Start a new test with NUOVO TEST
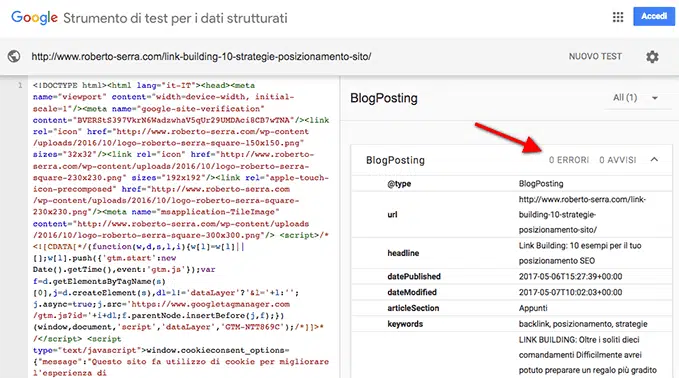 (595, 56)
